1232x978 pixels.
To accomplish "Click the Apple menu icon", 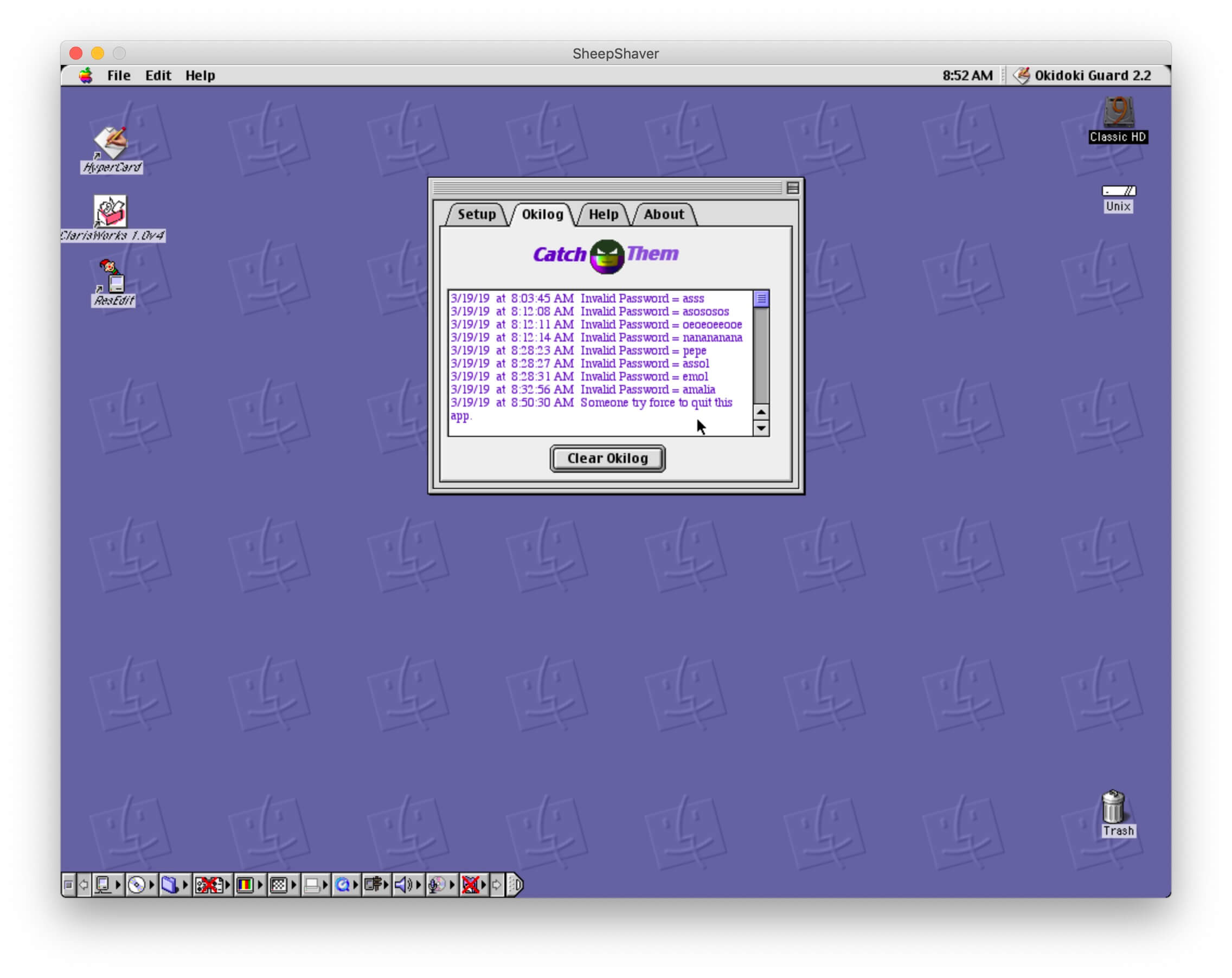I will (x=86, y=75).
